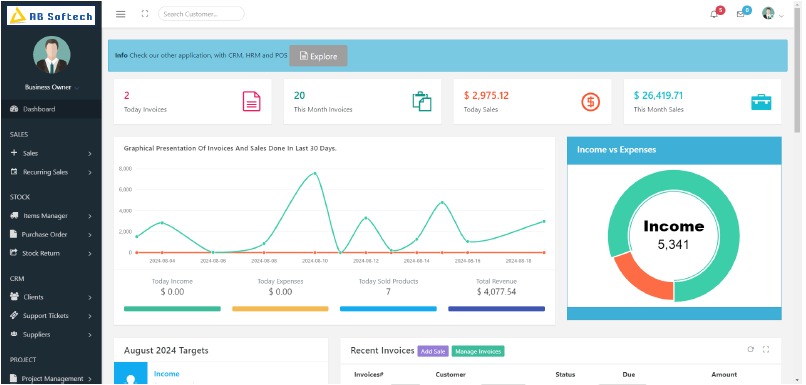Click the This Month Sales briefcase icon
This screenshot has height=385, width=806.
tap(761, 102)
